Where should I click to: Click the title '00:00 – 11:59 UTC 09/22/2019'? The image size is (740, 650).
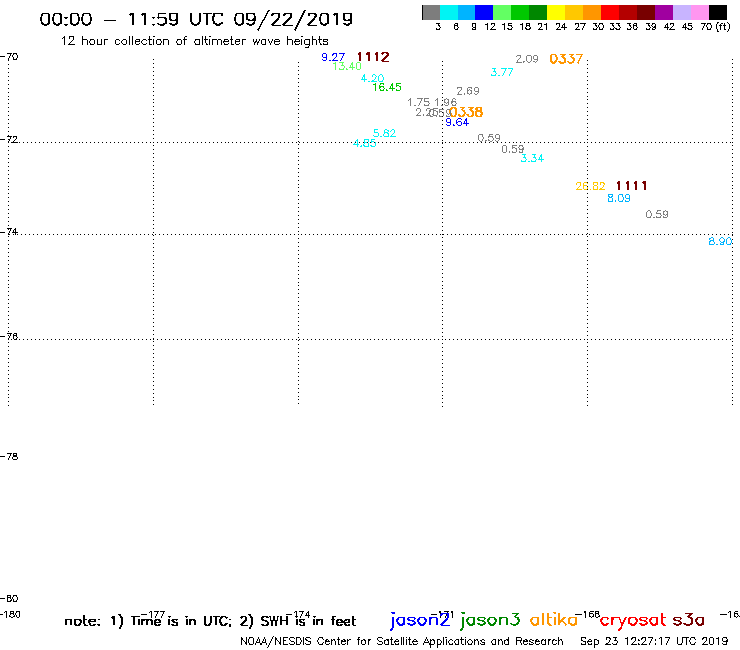pyautogui.click(x=196, y=19)
